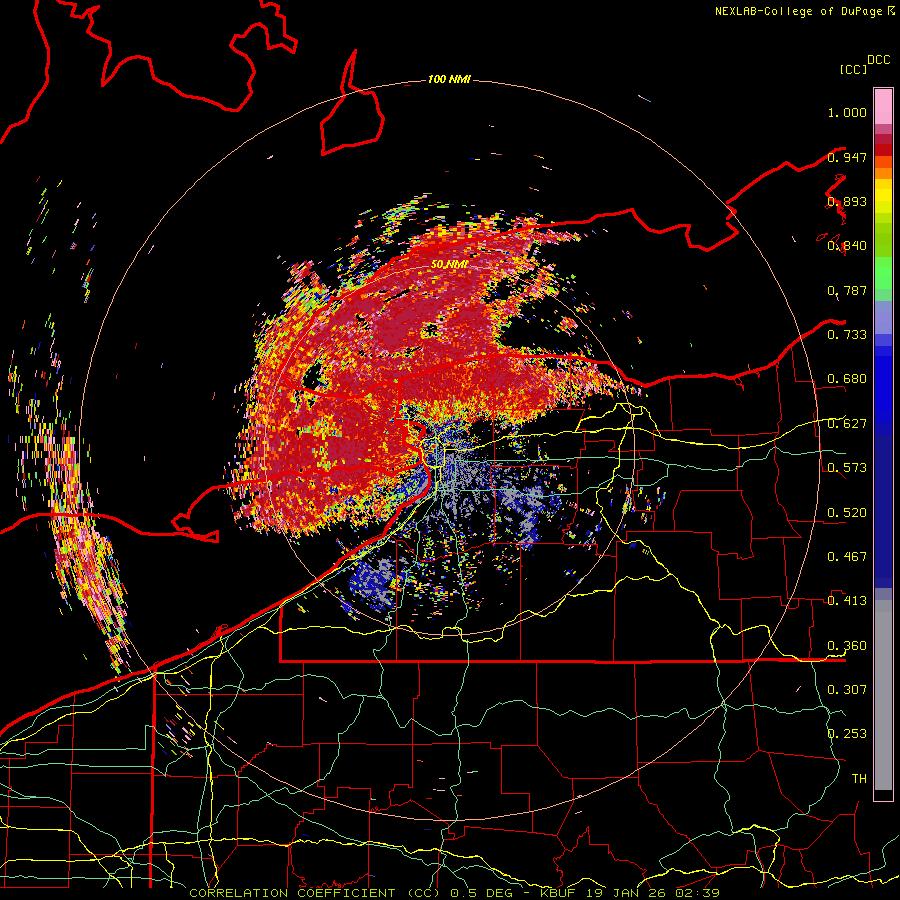Click the TH label on the scale
The width and height of the screenshot is (900, 900).
[859, 779]
